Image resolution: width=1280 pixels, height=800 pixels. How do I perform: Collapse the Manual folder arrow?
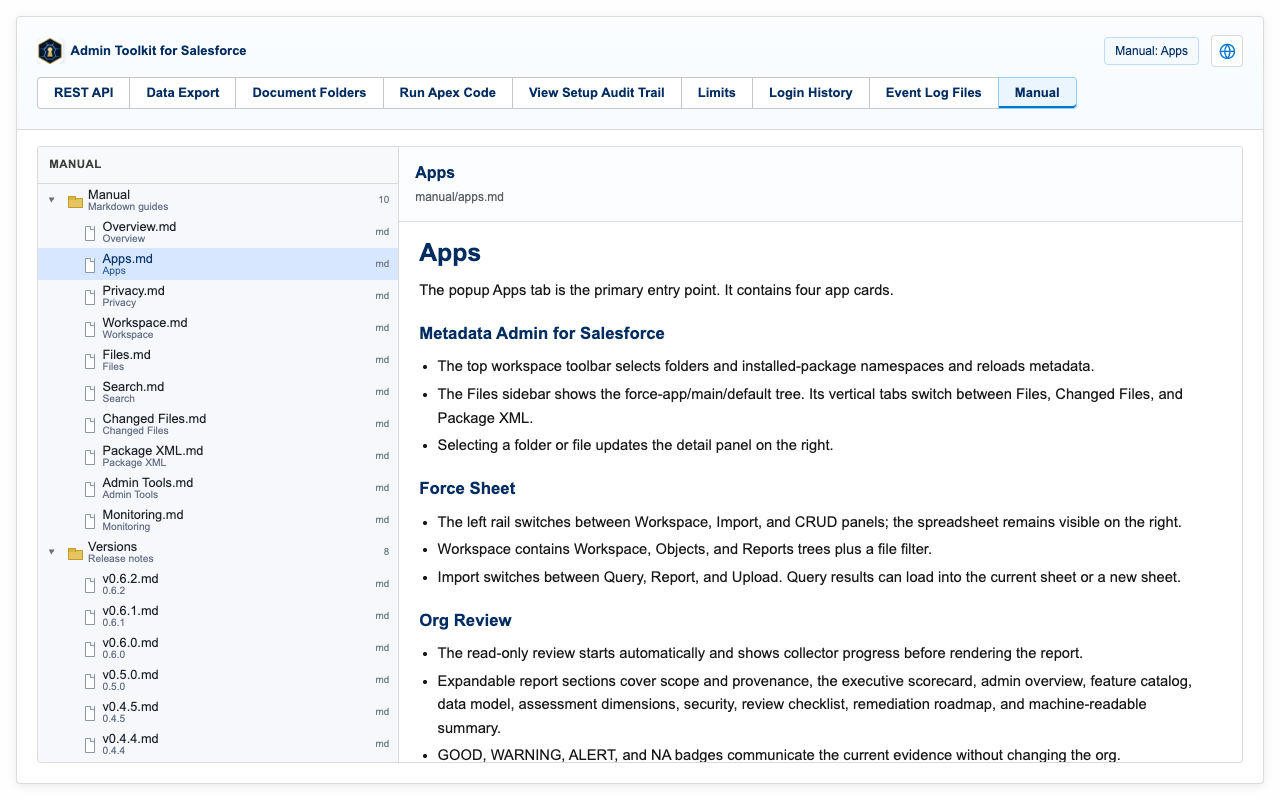[52, 200]
